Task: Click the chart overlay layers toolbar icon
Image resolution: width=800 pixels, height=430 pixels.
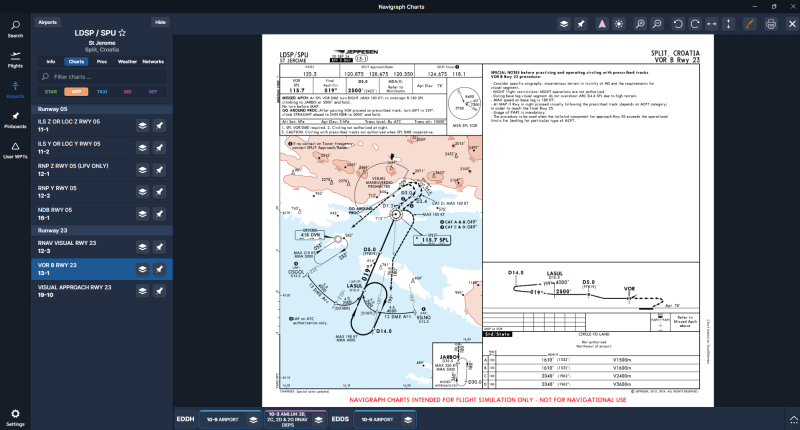Action: click(x=564, y=24)
